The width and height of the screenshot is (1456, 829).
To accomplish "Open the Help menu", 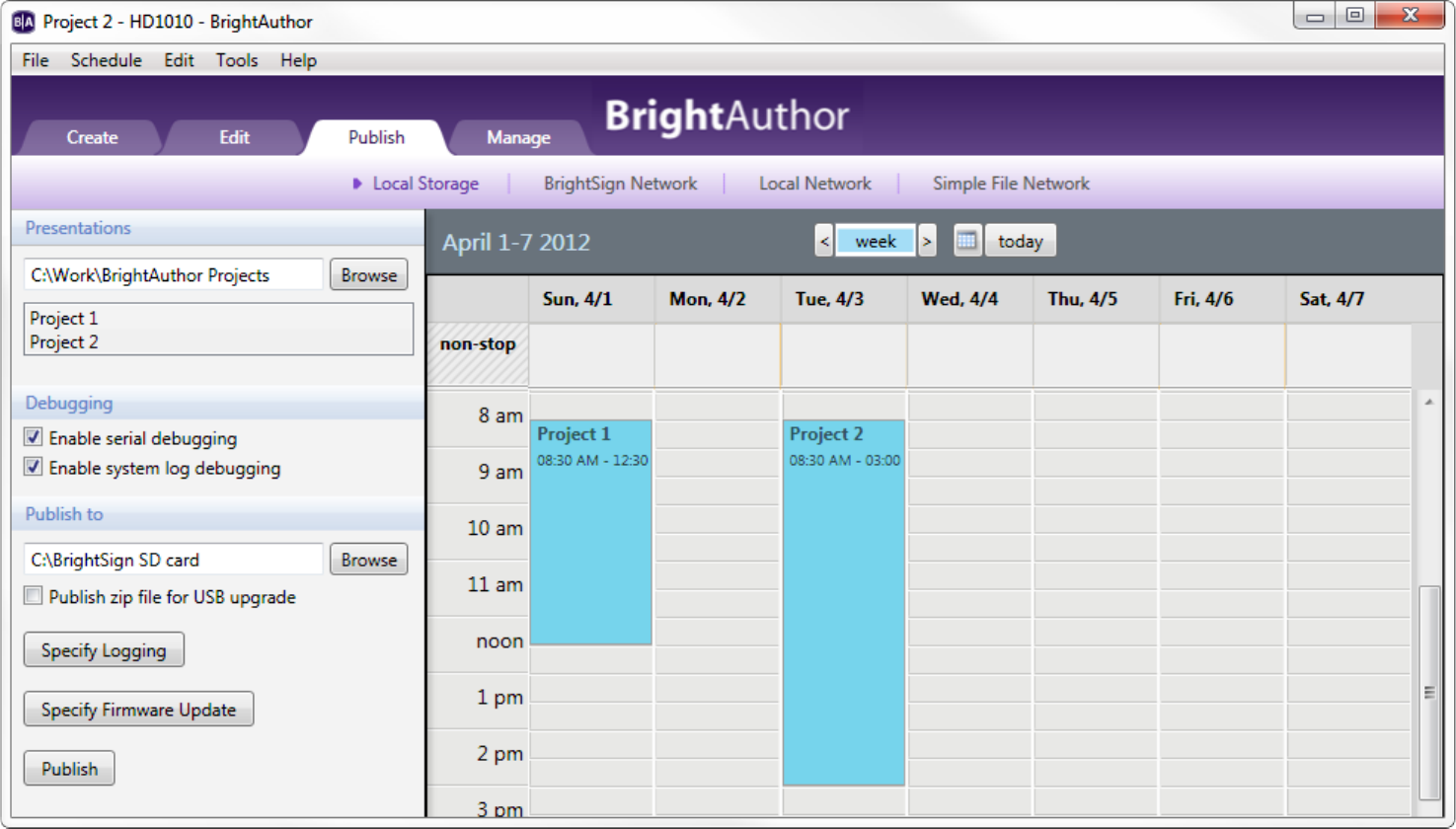I will (298, 60).
